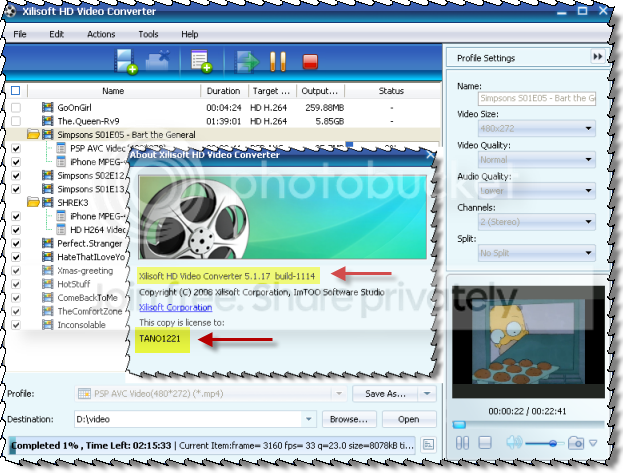Uncheck the ComeBackToMe checkbox
Screen dimensions: 623x473
pyautogui.click(x=16, y=298)
